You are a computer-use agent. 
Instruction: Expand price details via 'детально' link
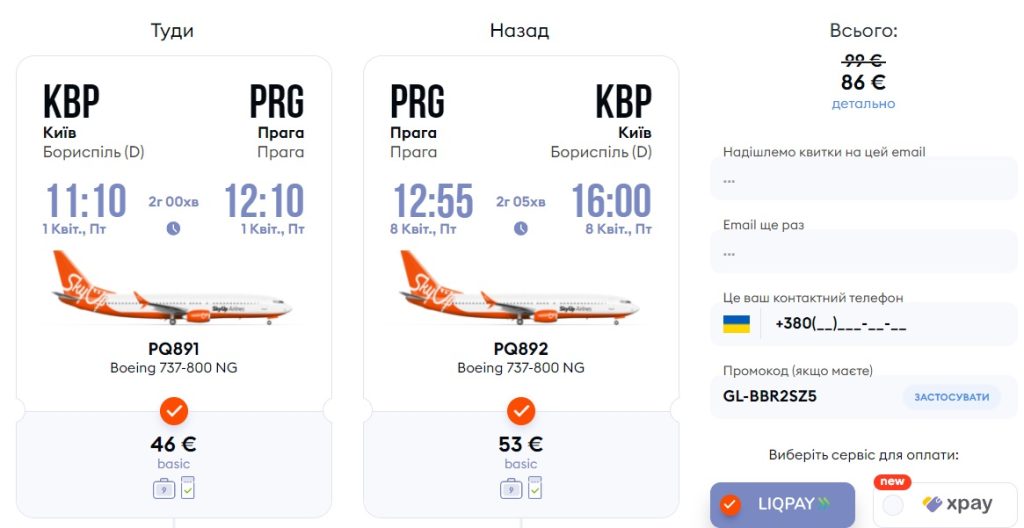pos(863,104)
